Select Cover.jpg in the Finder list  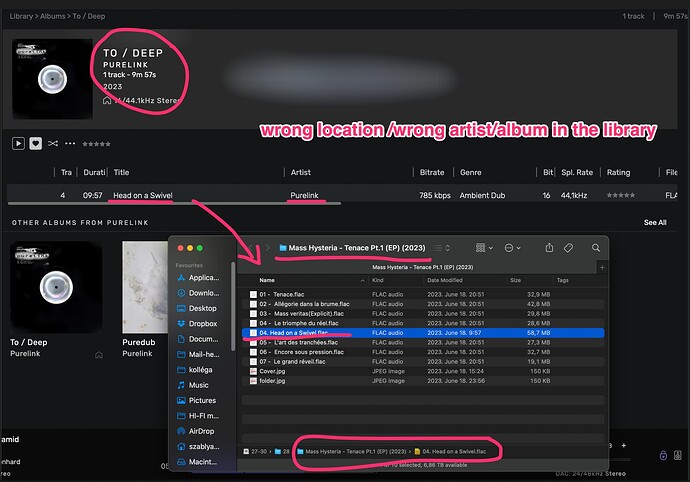click(x=422, y=371)
